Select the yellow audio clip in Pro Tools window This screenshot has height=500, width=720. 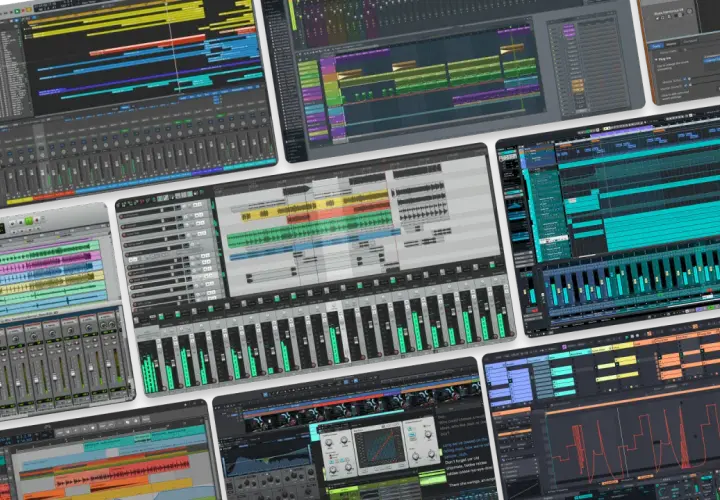click(x=52, y=283)
